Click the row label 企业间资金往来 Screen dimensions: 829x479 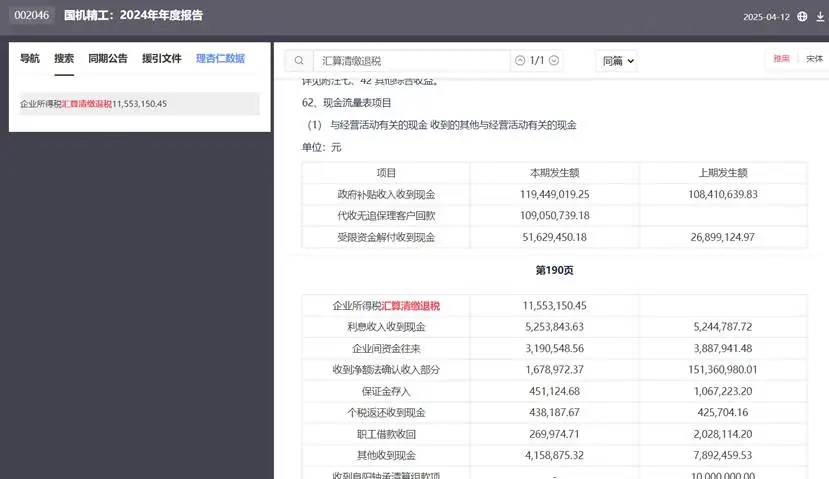pos(386,348)
